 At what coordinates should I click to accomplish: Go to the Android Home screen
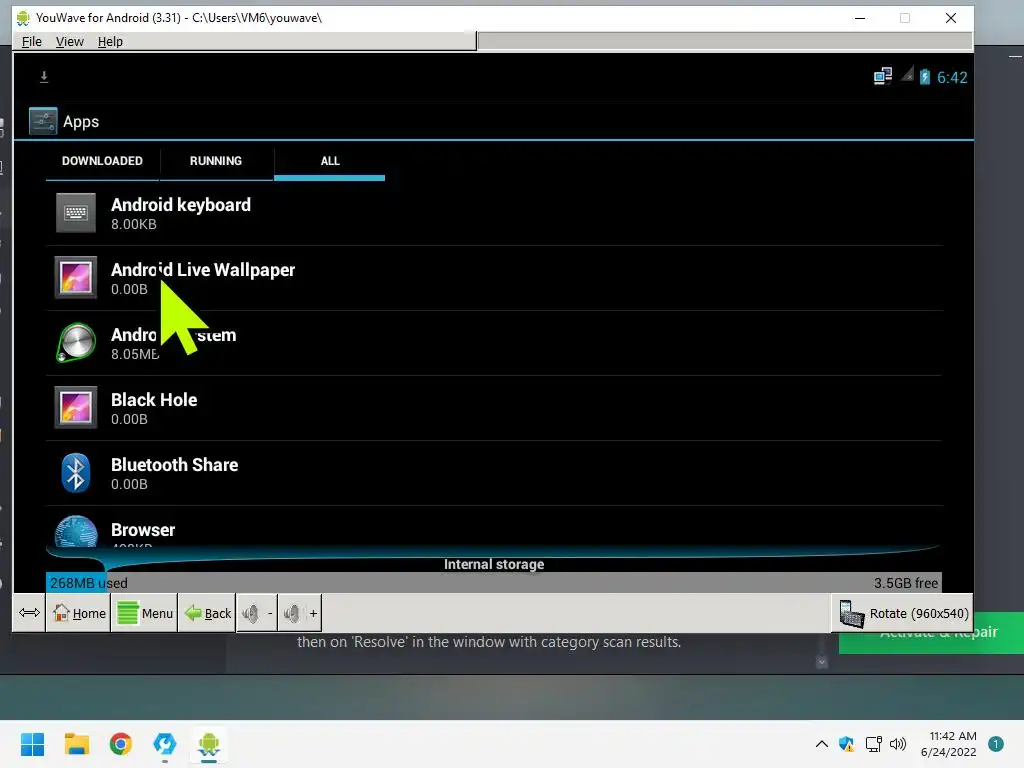pos(78,613)
